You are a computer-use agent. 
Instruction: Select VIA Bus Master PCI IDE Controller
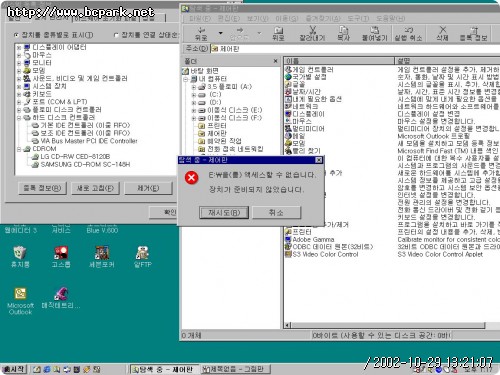coord(89,141)
